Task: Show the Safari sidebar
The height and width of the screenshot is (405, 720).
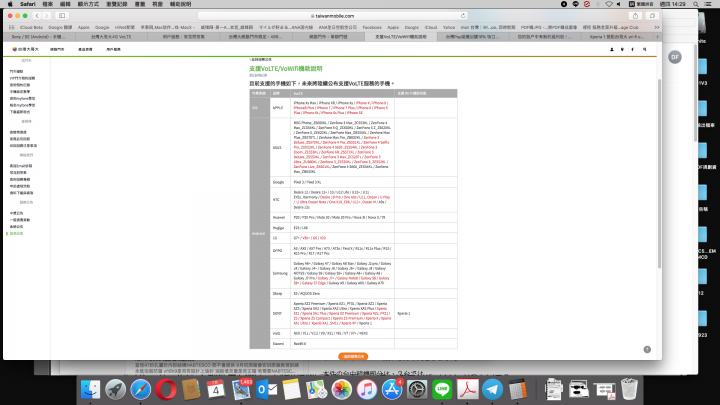Action: 62,16
